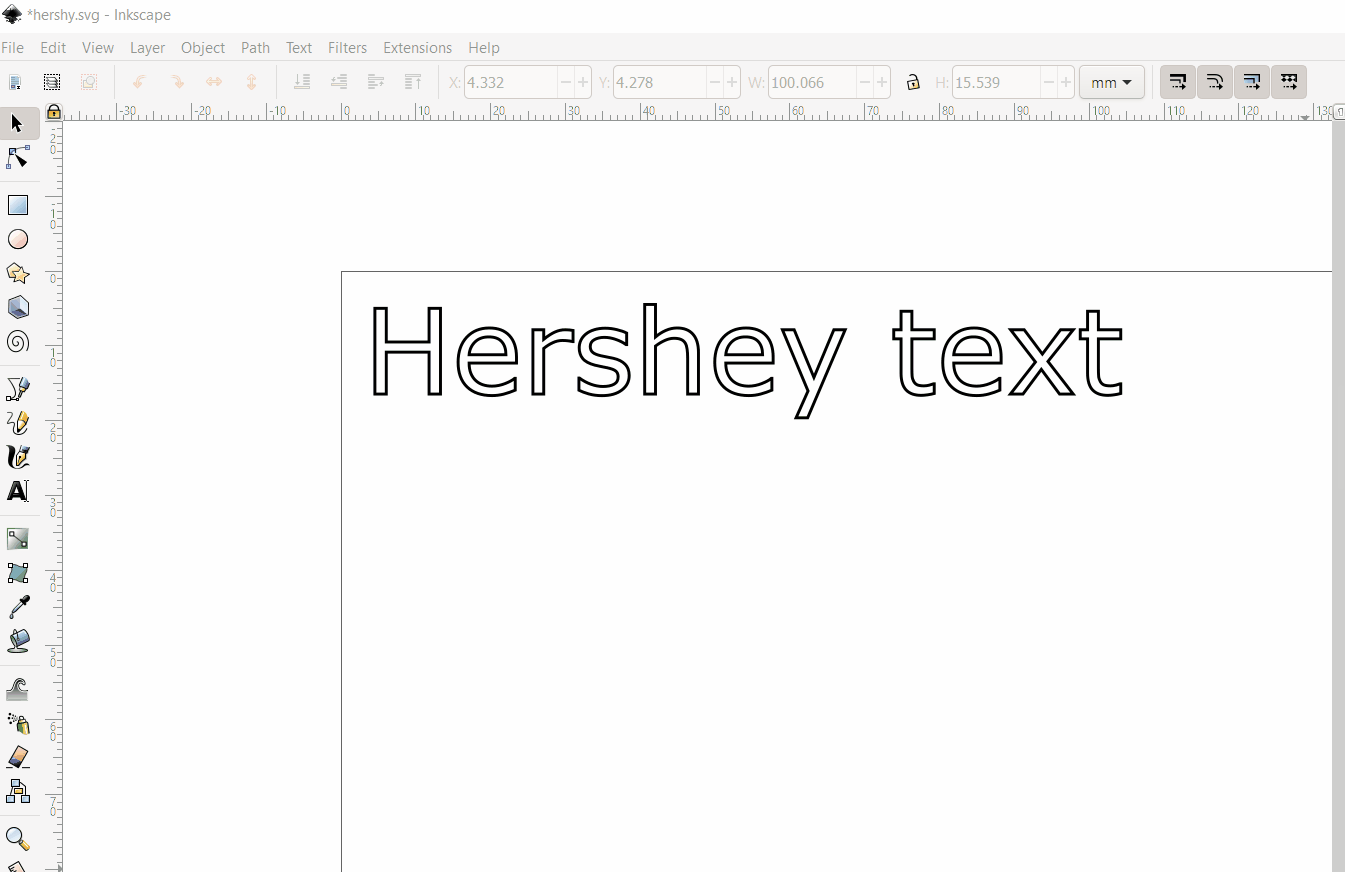Open the Filters menu

point(347,48)
